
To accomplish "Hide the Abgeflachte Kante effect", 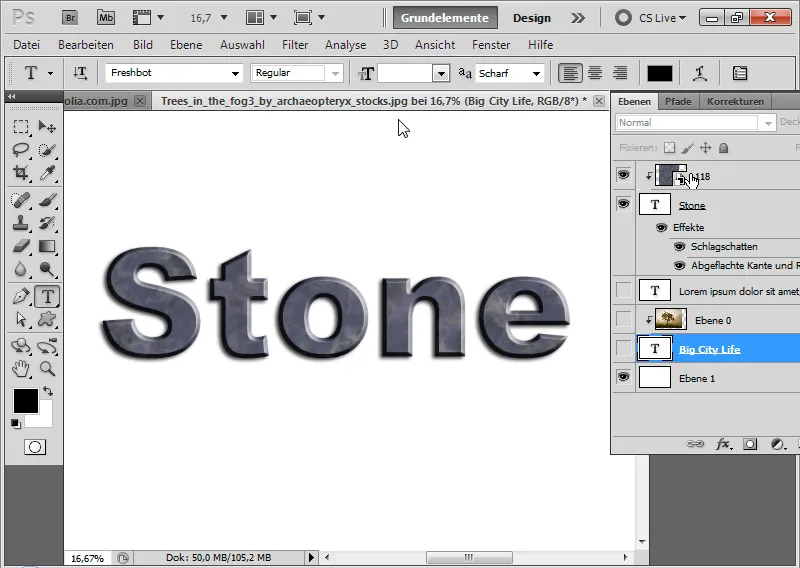I will [679, 266].
